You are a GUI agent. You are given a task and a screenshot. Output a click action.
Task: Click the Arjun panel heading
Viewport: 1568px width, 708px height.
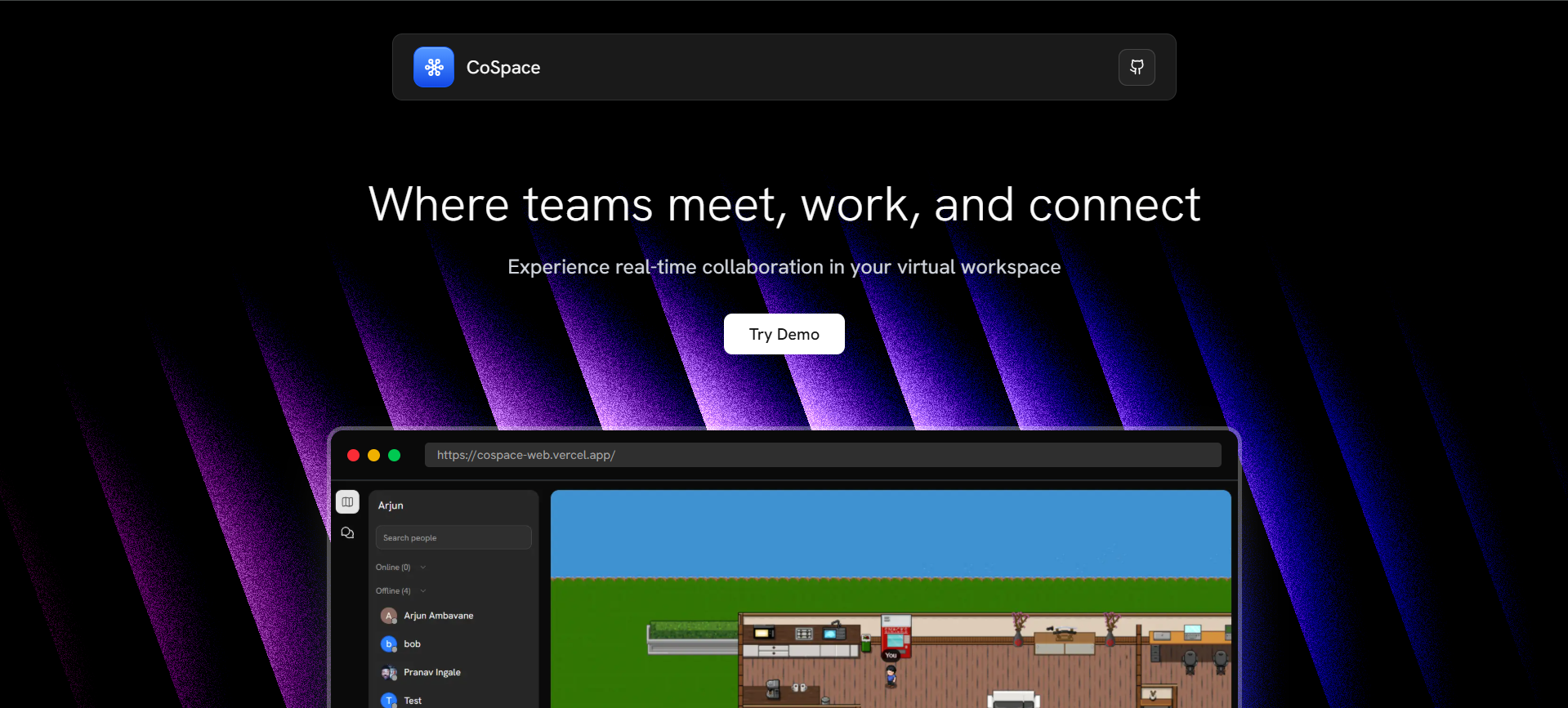click(x=391, y=505)
